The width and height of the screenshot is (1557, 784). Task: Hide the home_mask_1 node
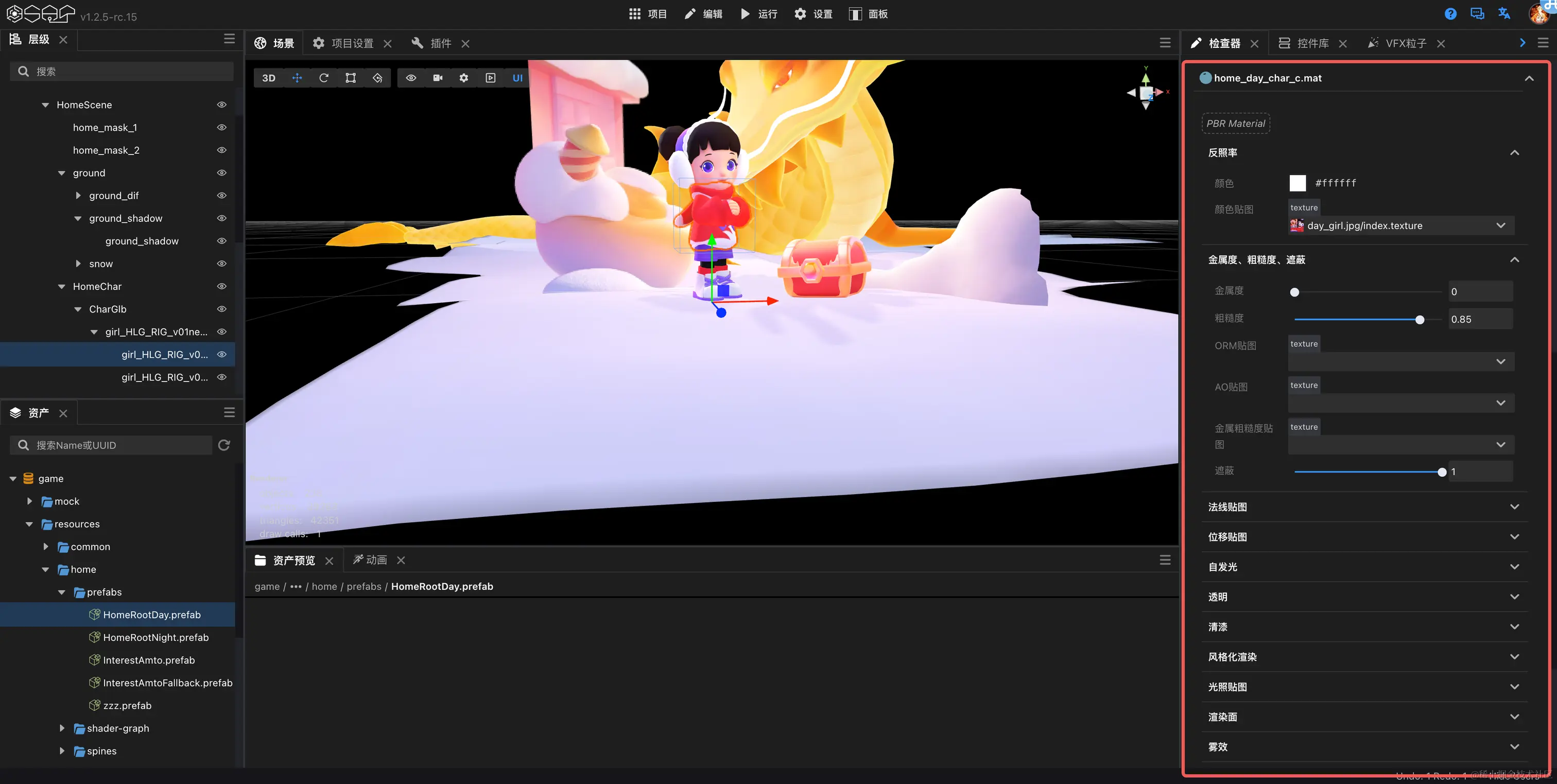[x=222, y=128]
